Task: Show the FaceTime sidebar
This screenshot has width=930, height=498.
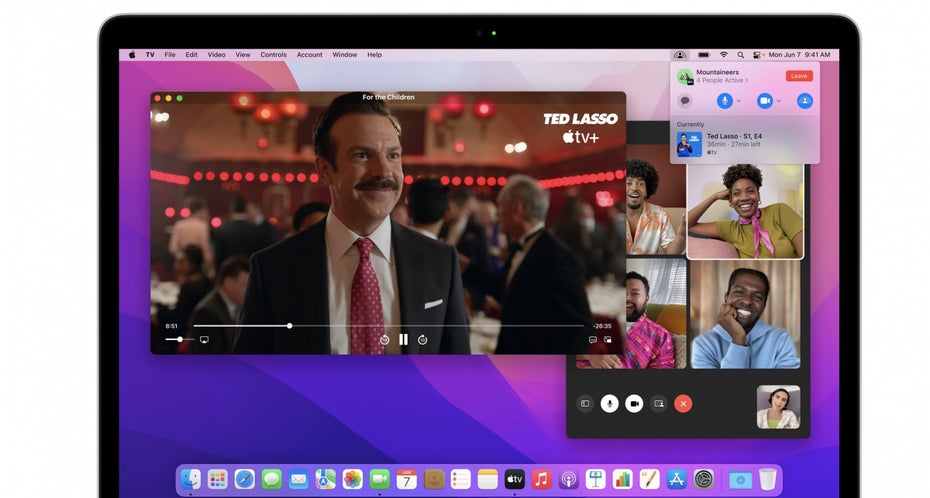Action: 585,403
